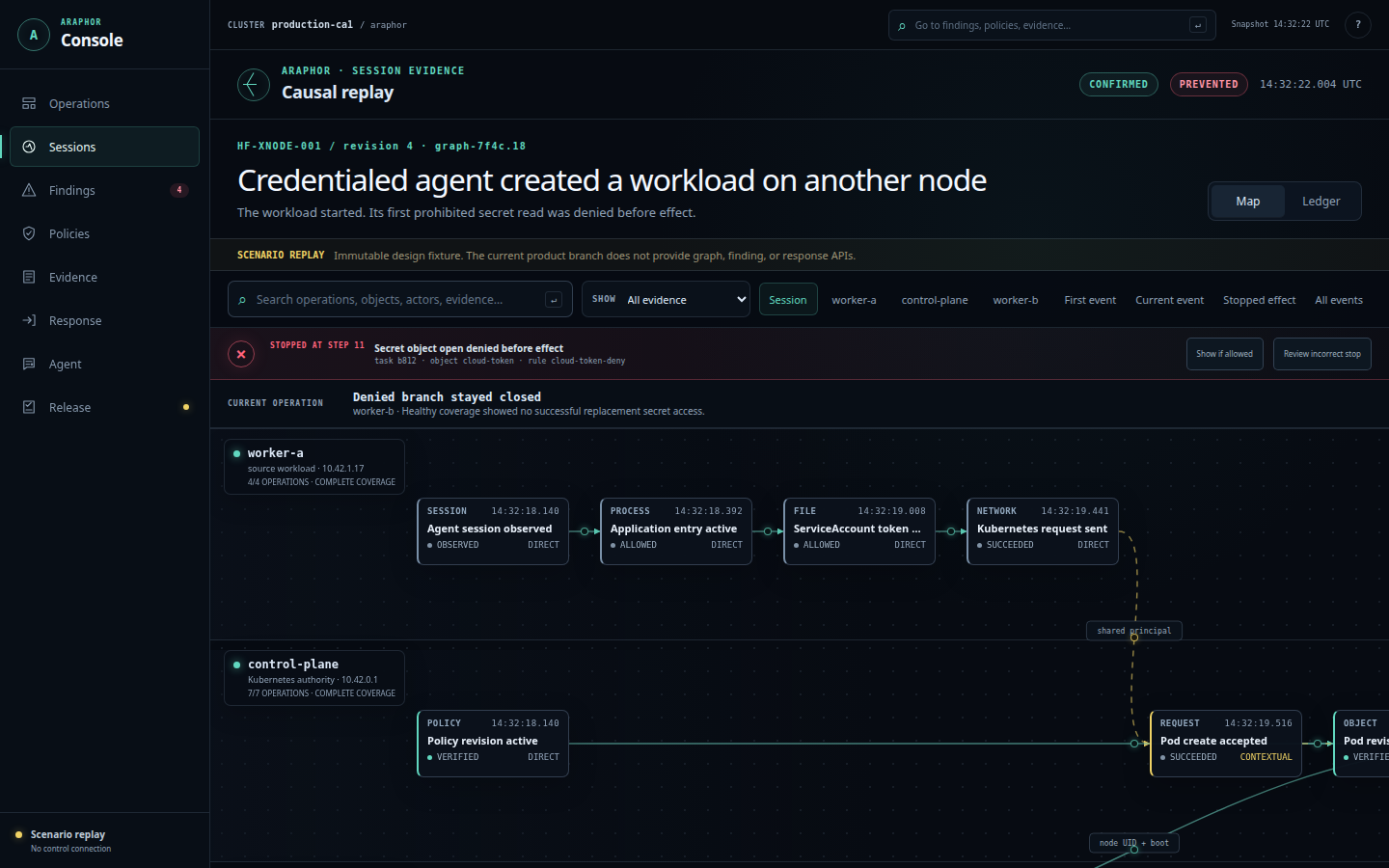Jump to Stopped effect
1389x868 pixels.
[1259, 300]
